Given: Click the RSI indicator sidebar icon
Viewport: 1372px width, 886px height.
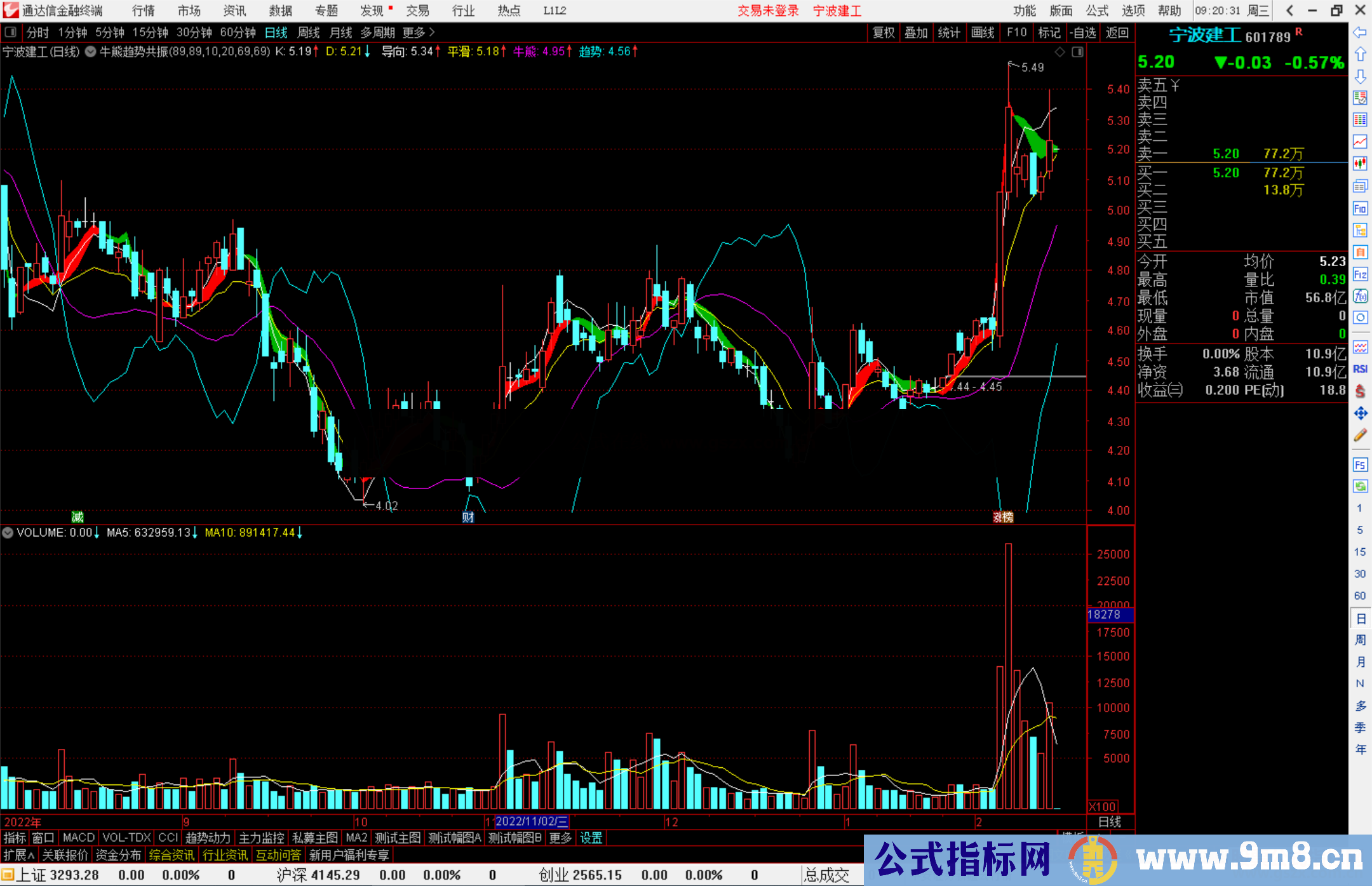Looking at the screenshot, I should point(1360,369).
